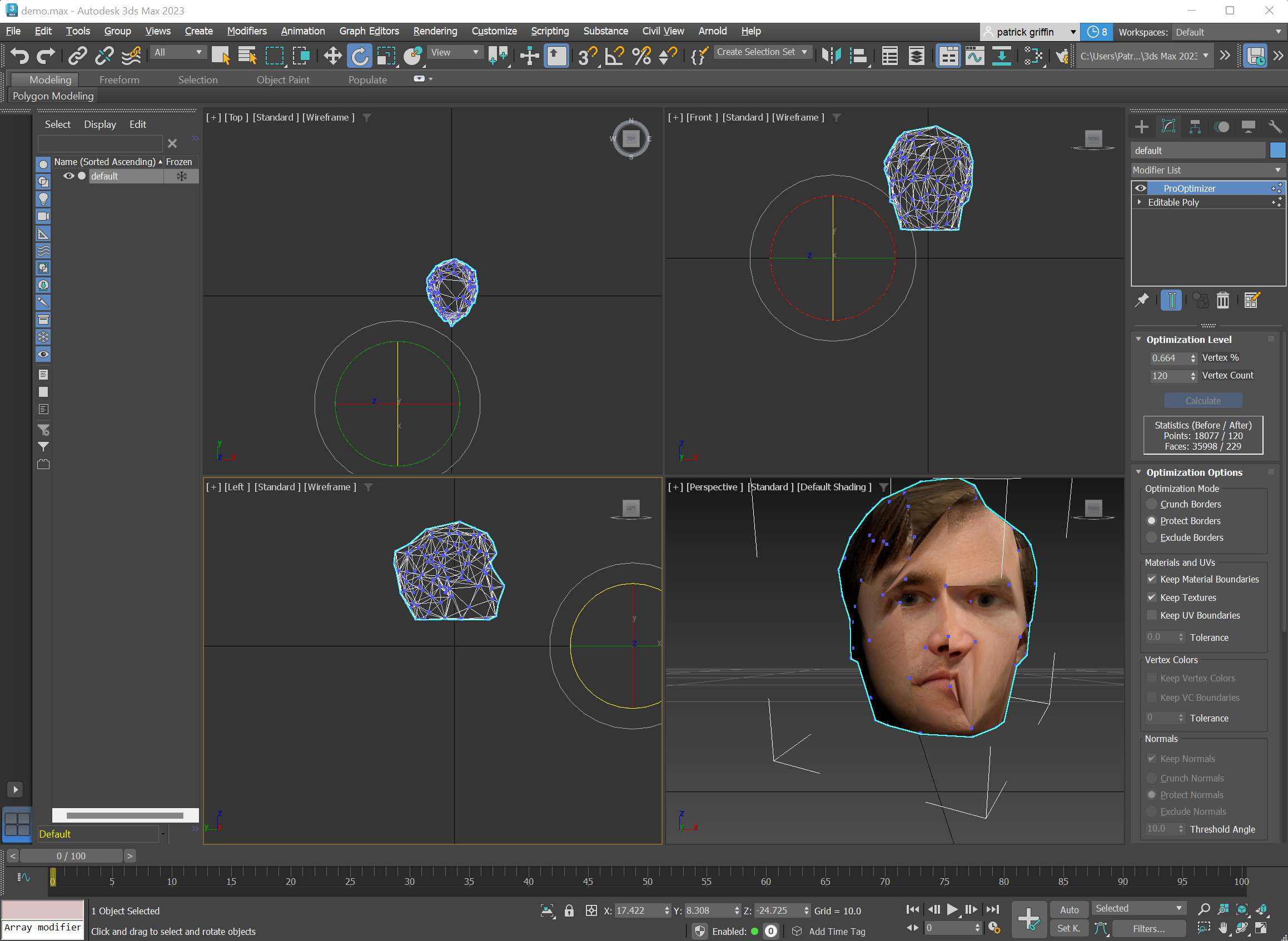Open the Modifier List dropdown

click(x=1278, y=170)
